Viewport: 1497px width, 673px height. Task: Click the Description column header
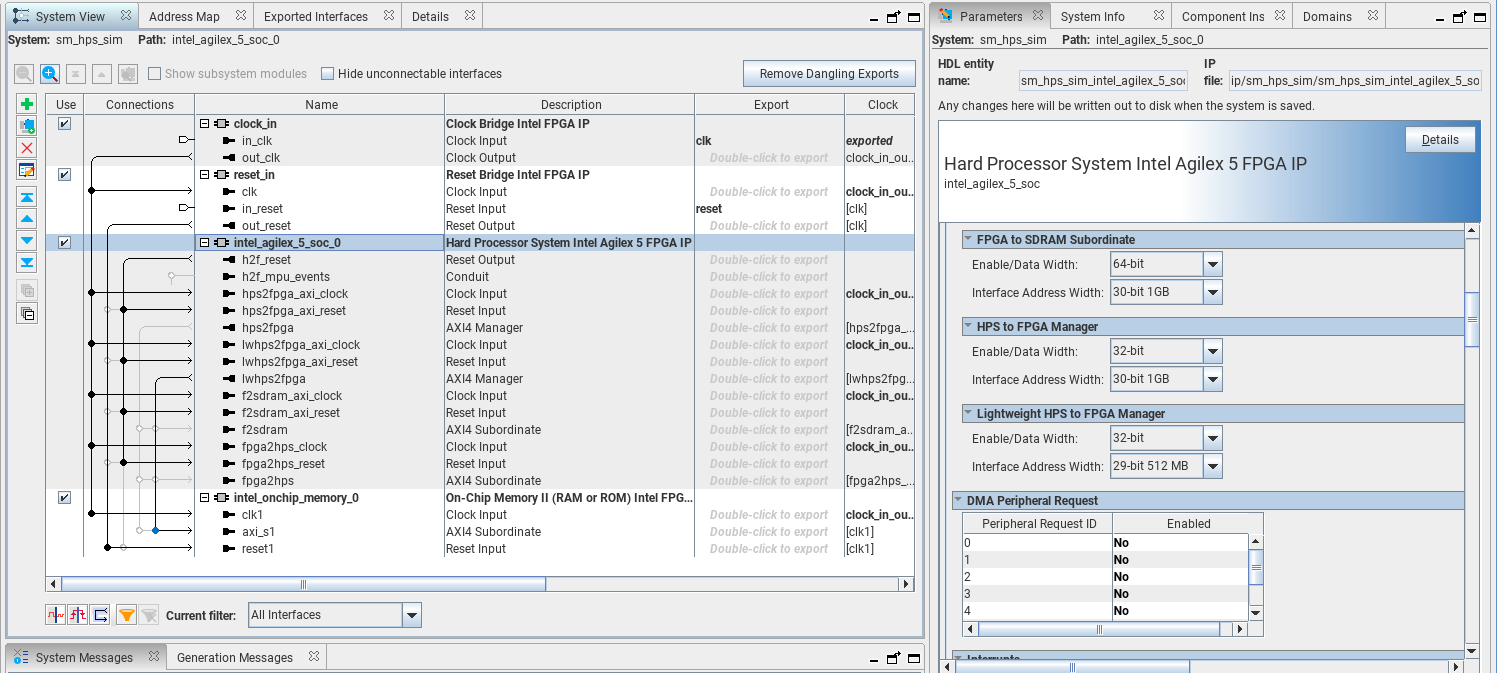pyautogui.click(x=570, y=104)
